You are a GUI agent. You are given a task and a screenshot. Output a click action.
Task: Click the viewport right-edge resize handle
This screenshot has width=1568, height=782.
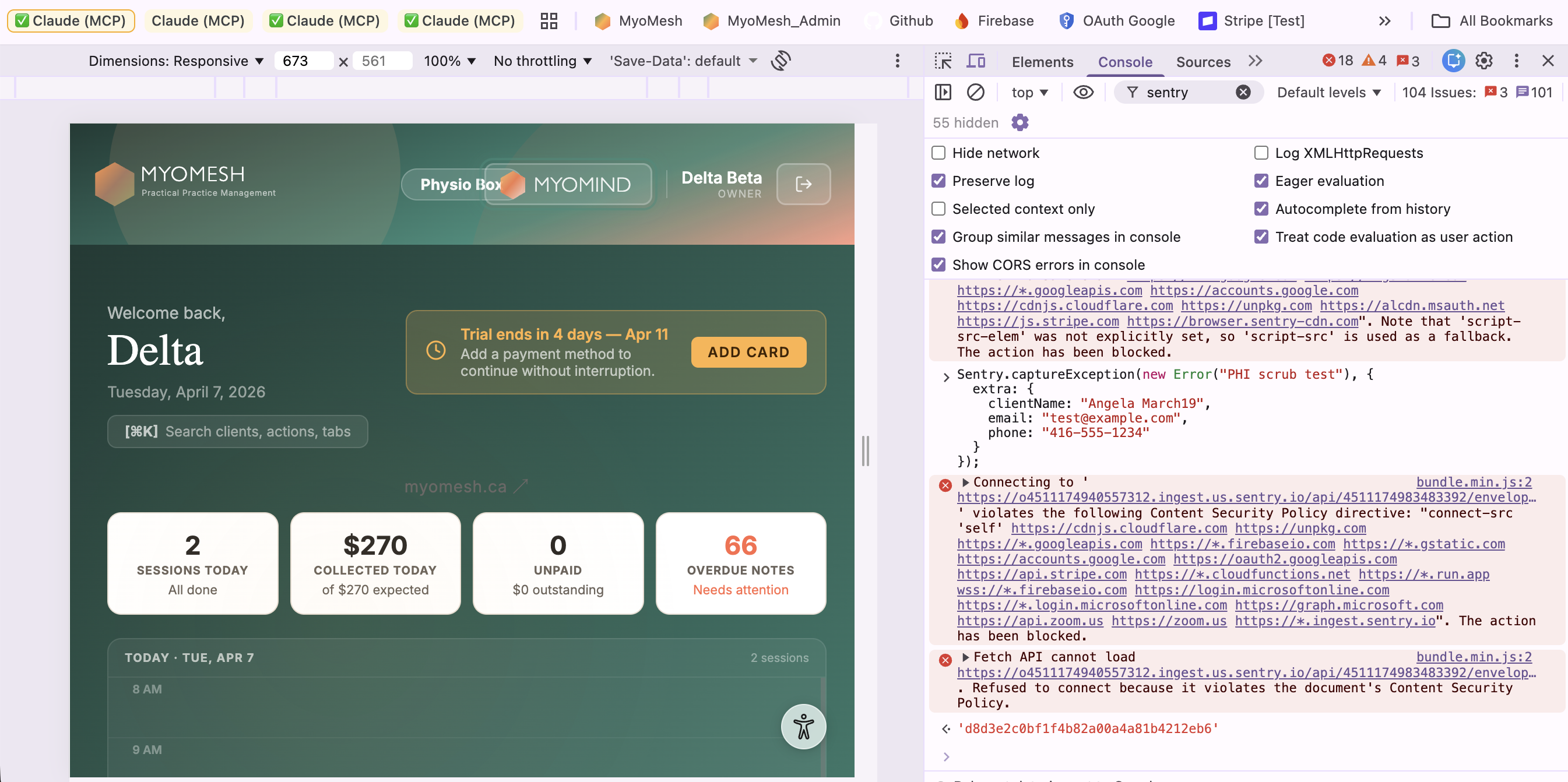tap(865, 450)
